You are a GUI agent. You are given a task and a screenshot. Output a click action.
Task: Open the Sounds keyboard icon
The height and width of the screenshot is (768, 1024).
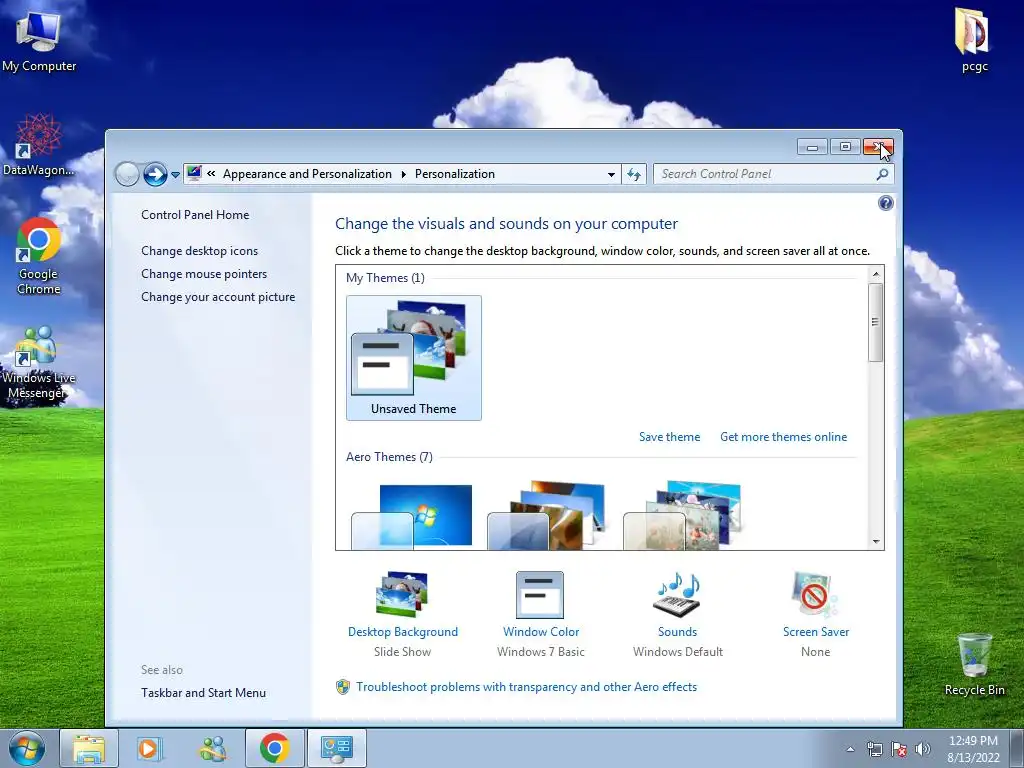click(x=677, y=594)
